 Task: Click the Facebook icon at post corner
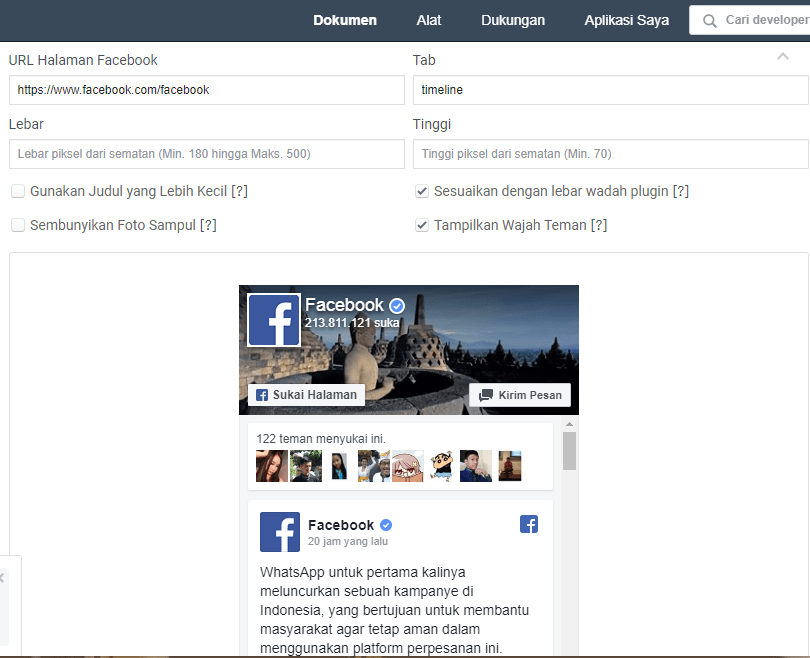[529, 524]
